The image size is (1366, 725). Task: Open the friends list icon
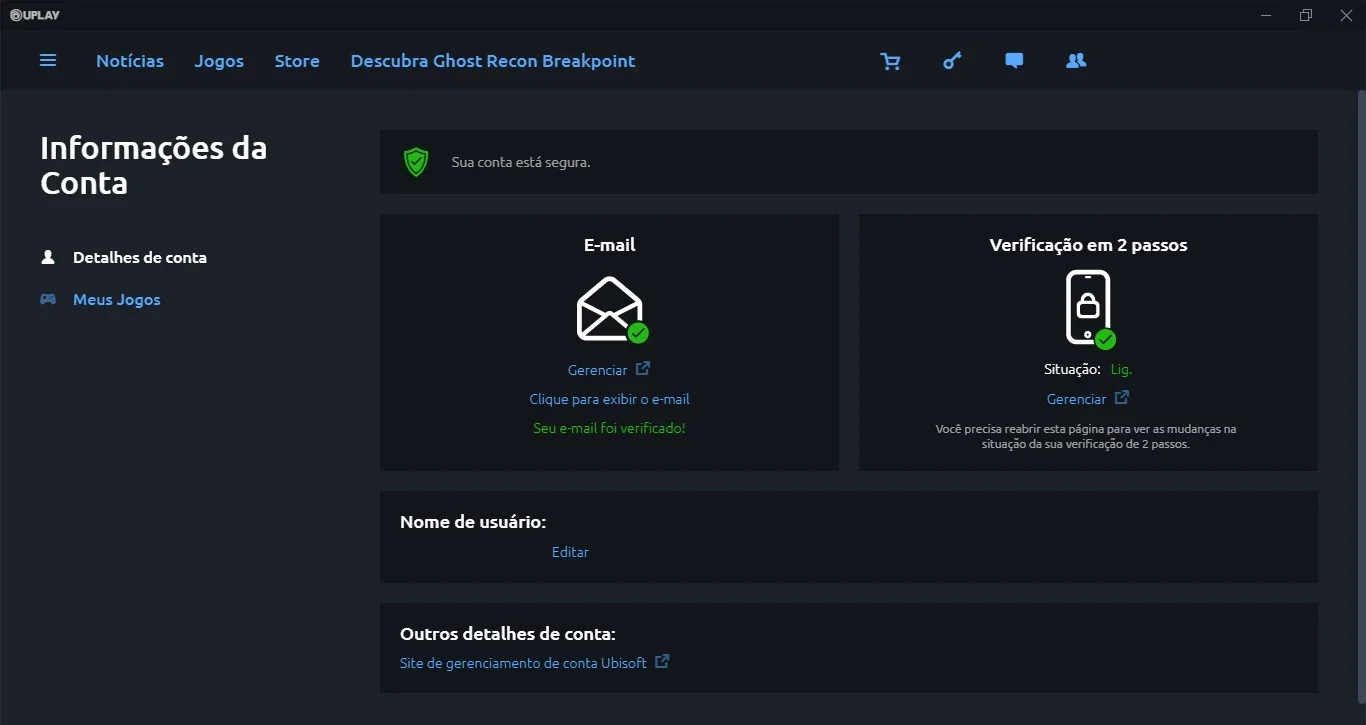(x=1076, y=60)
